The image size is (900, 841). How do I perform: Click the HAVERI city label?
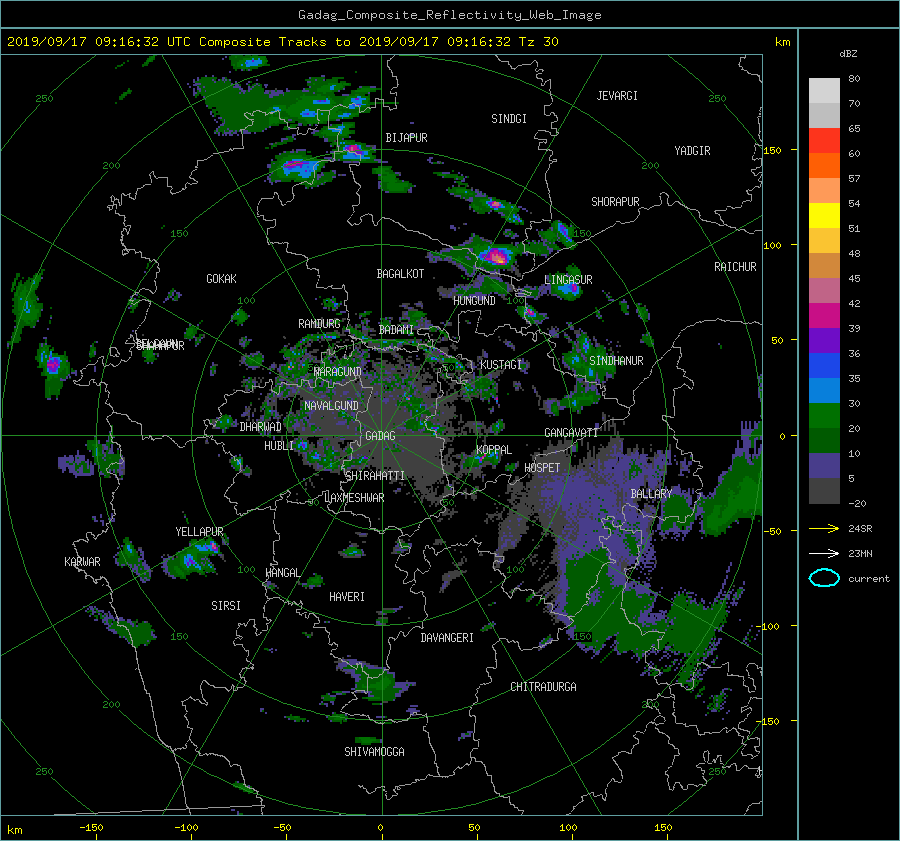pyautogui.click(x=347, y=597)
